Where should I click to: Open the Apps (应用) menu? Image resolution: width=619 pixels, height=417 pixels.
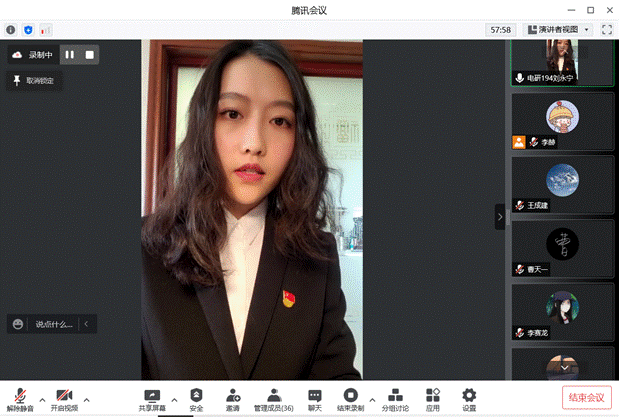pyautogui.click(x=432, y=397)
